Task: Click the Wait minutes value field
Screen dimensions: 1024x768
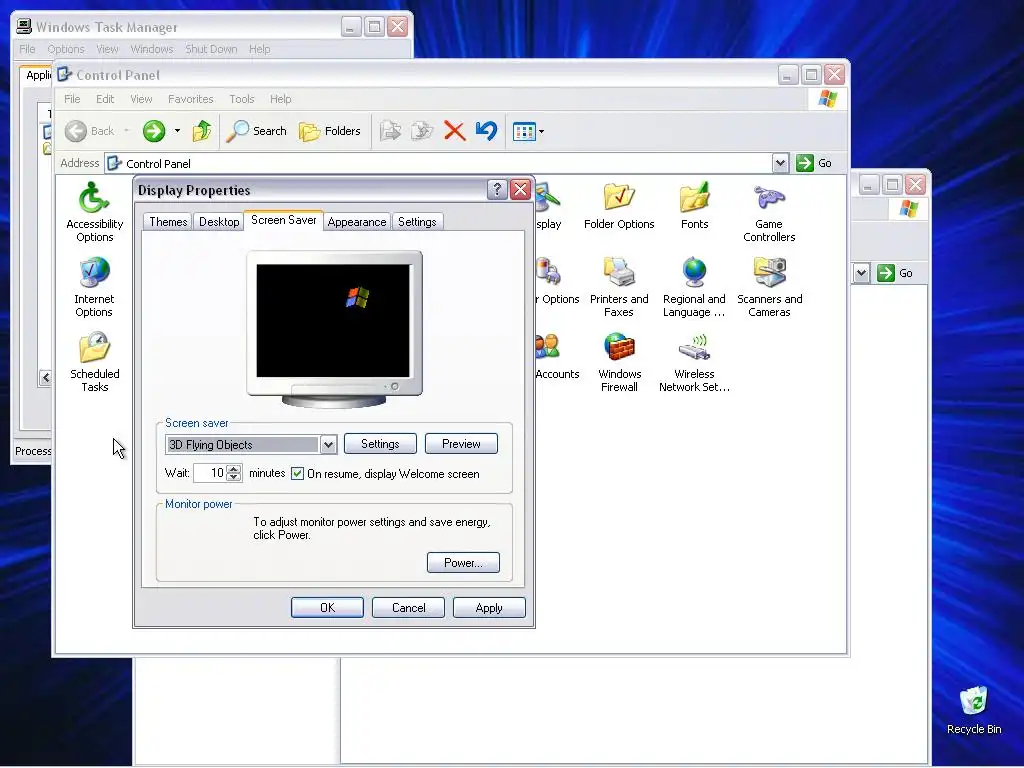Action: tap(210, 473)
